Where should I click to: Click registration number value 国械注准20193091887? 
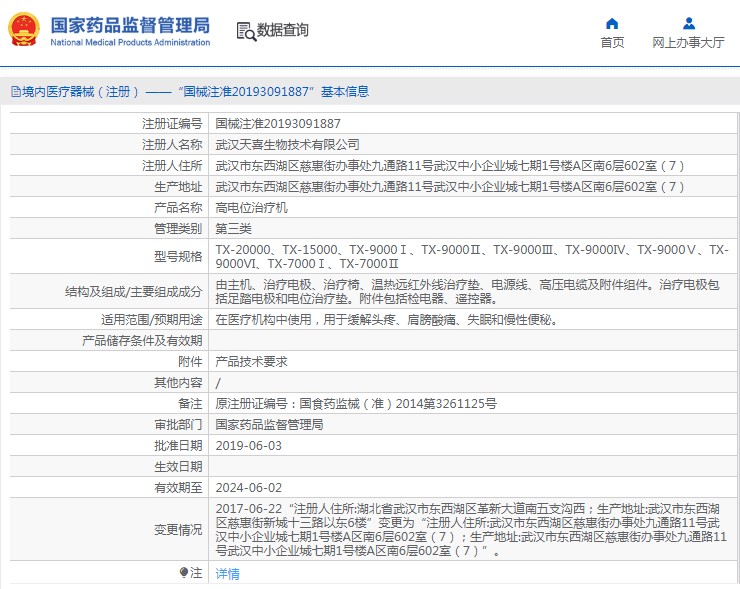[x=278, y=124]
